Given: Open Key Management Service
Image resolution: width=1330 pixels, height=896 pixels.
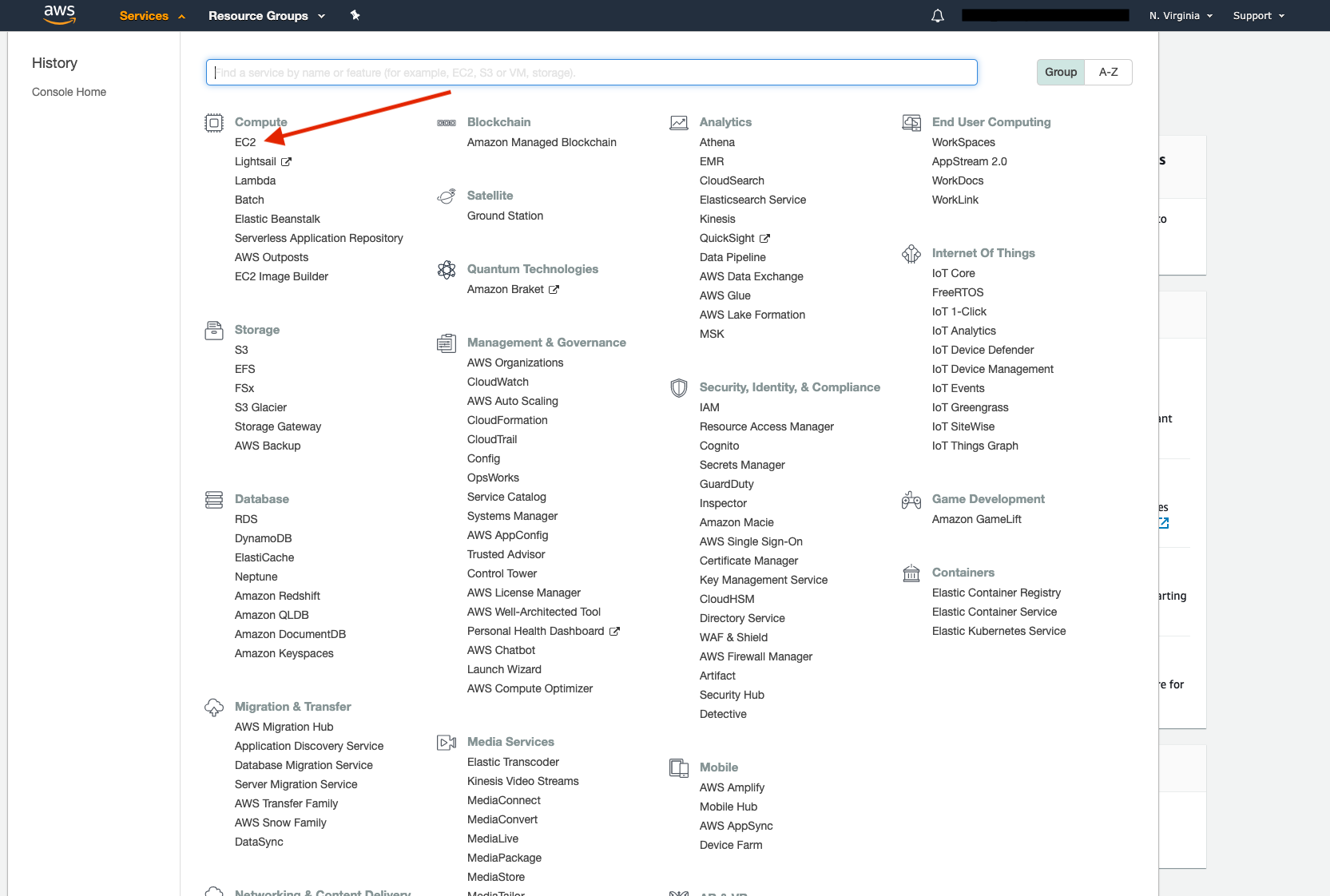Looking at the screenshot, I should [764, 580].
